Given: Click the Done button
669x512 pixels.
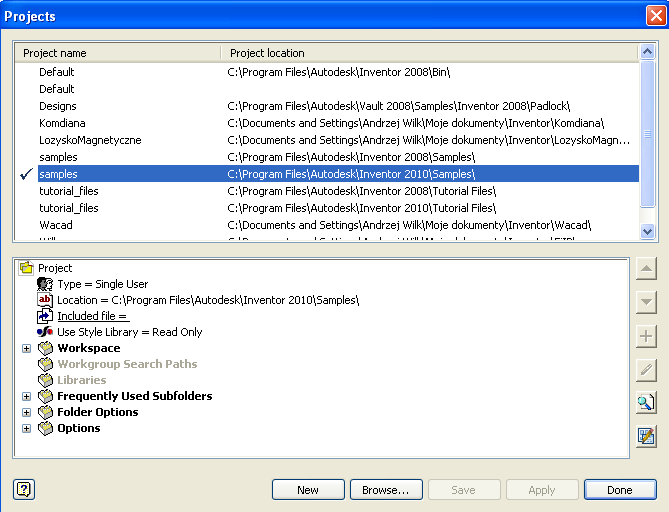Looking at the screenshot, I should [x=620, y=490].
